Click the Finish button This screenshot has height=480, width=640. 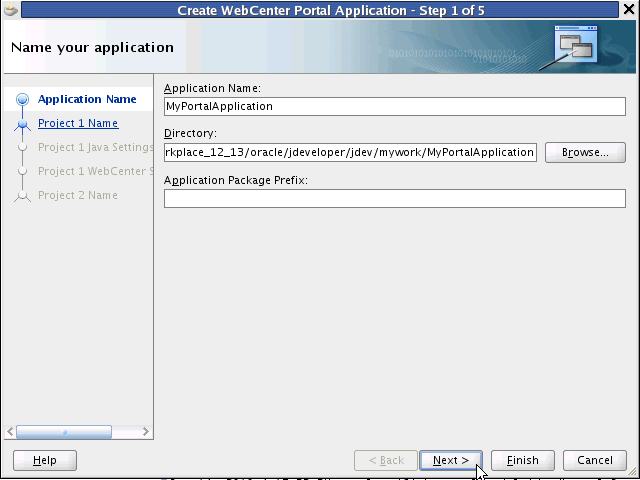[x=522, y=460]
